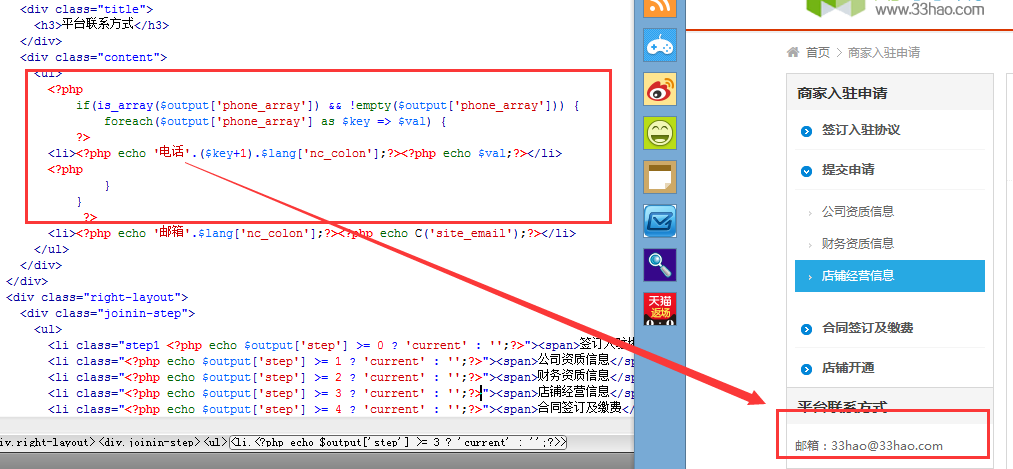Click the arrow icon beside 店铺开通
The height and width of the screenshot is (469, 1013).
[x=806, y=370]
